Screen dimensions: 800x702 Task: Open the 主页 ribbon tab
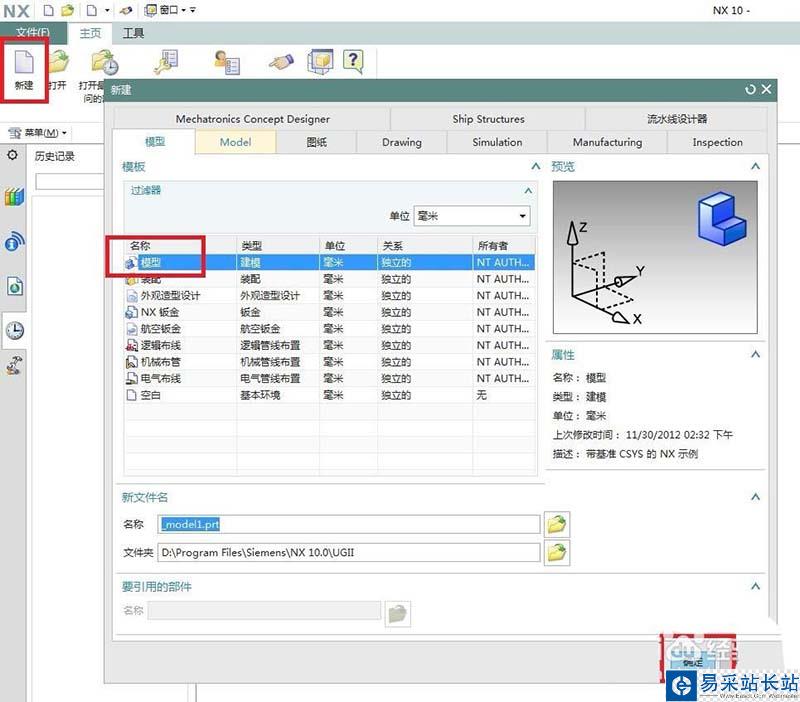tap(90, 34)
